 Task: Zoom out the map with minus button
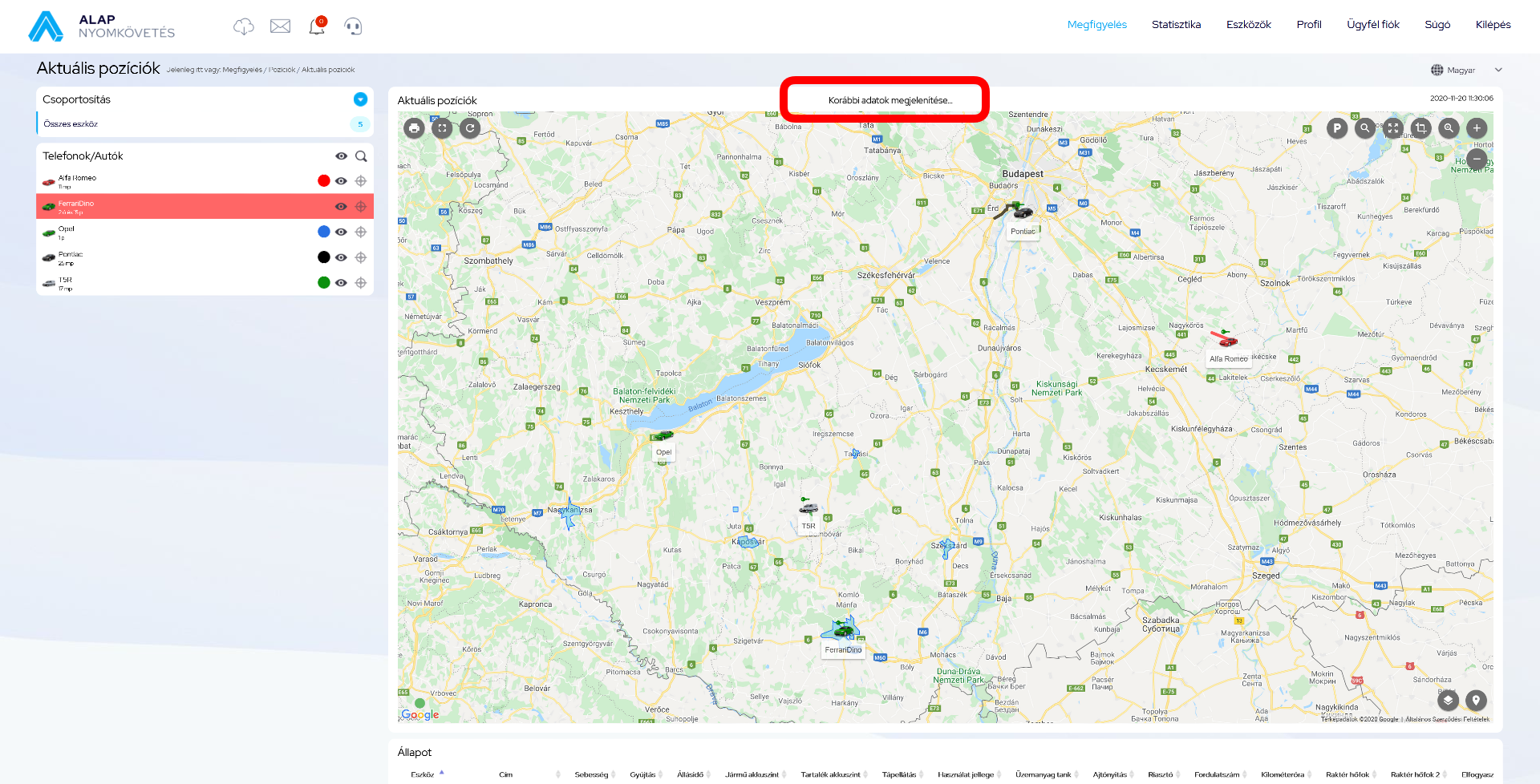tap(1477, 159)
